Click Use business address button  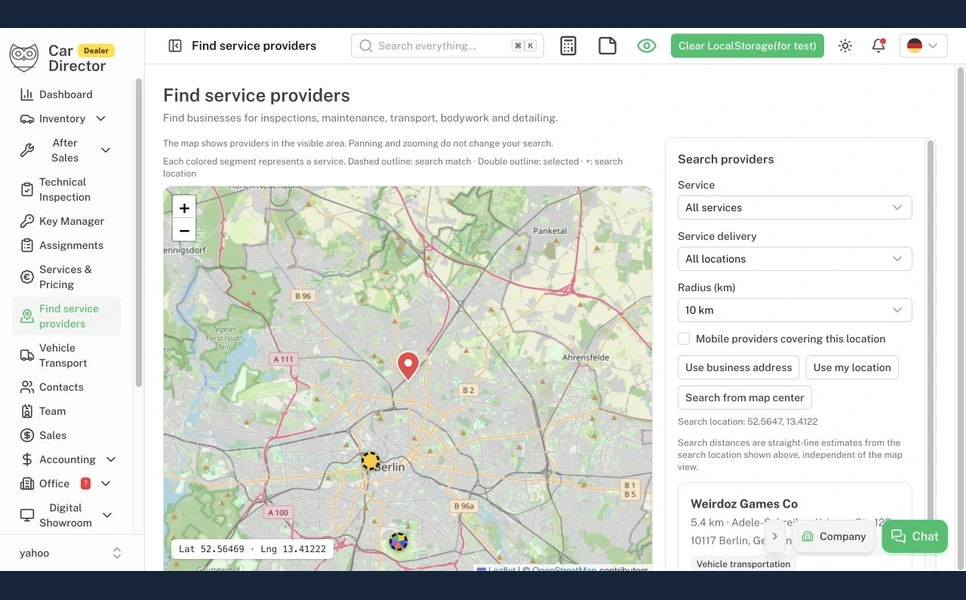coord(738,368)
